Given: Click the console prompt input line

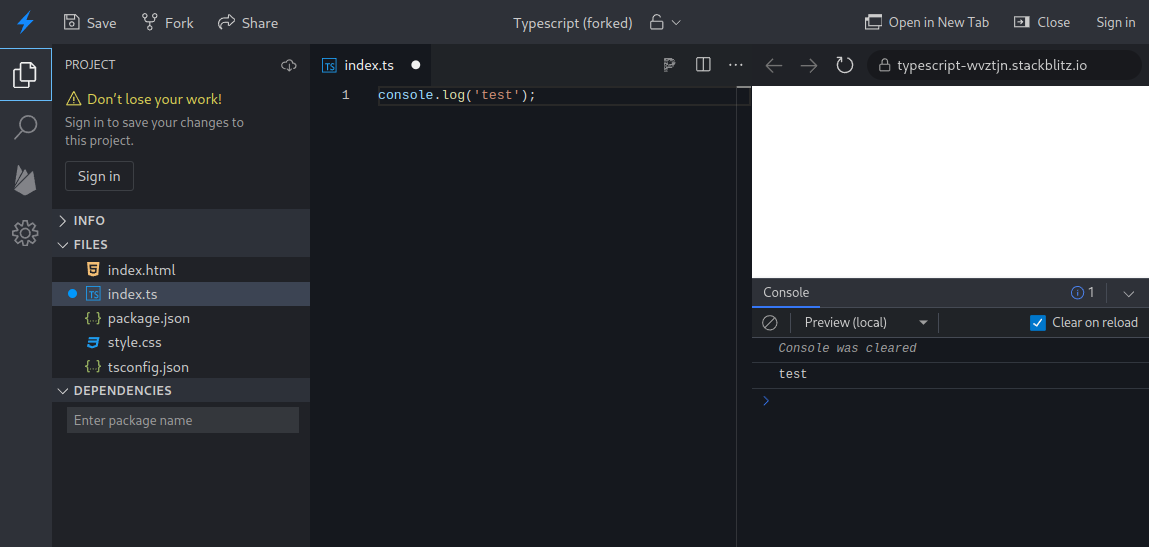Looking at the screenshot, I should coord(950,401).
